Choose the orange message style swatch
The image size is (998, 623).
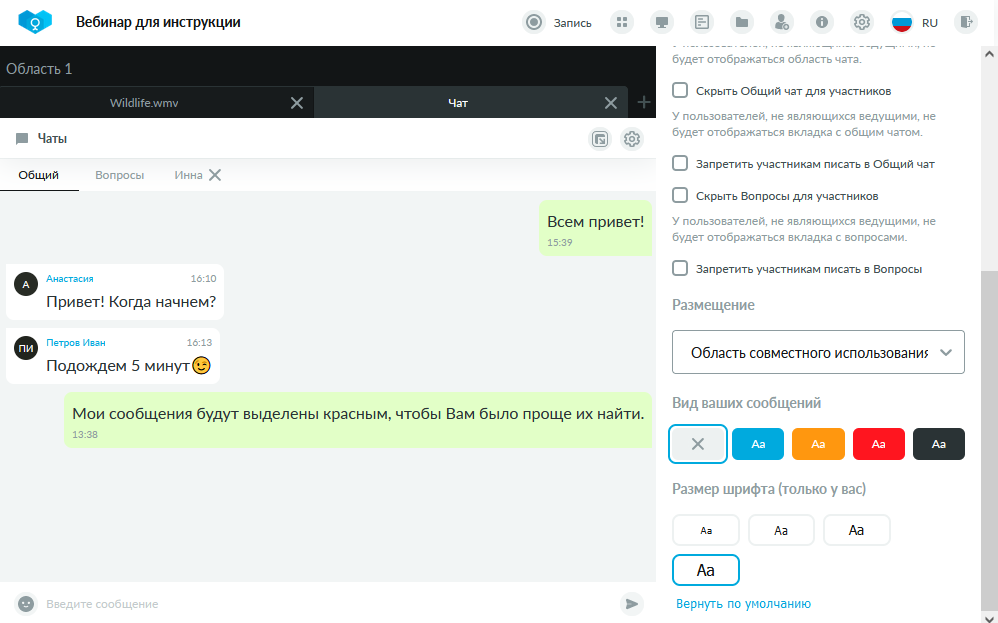(x=818, y=444)
